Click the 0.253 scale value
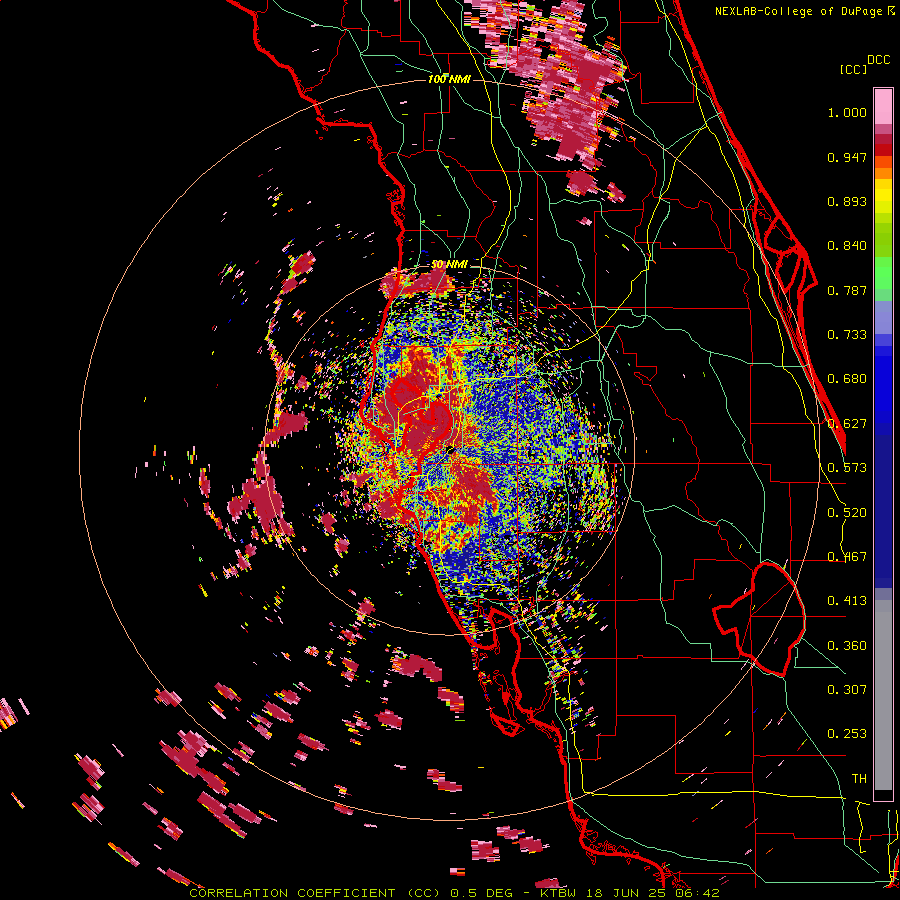Screen dimensions: 900x900 point(847,734)
